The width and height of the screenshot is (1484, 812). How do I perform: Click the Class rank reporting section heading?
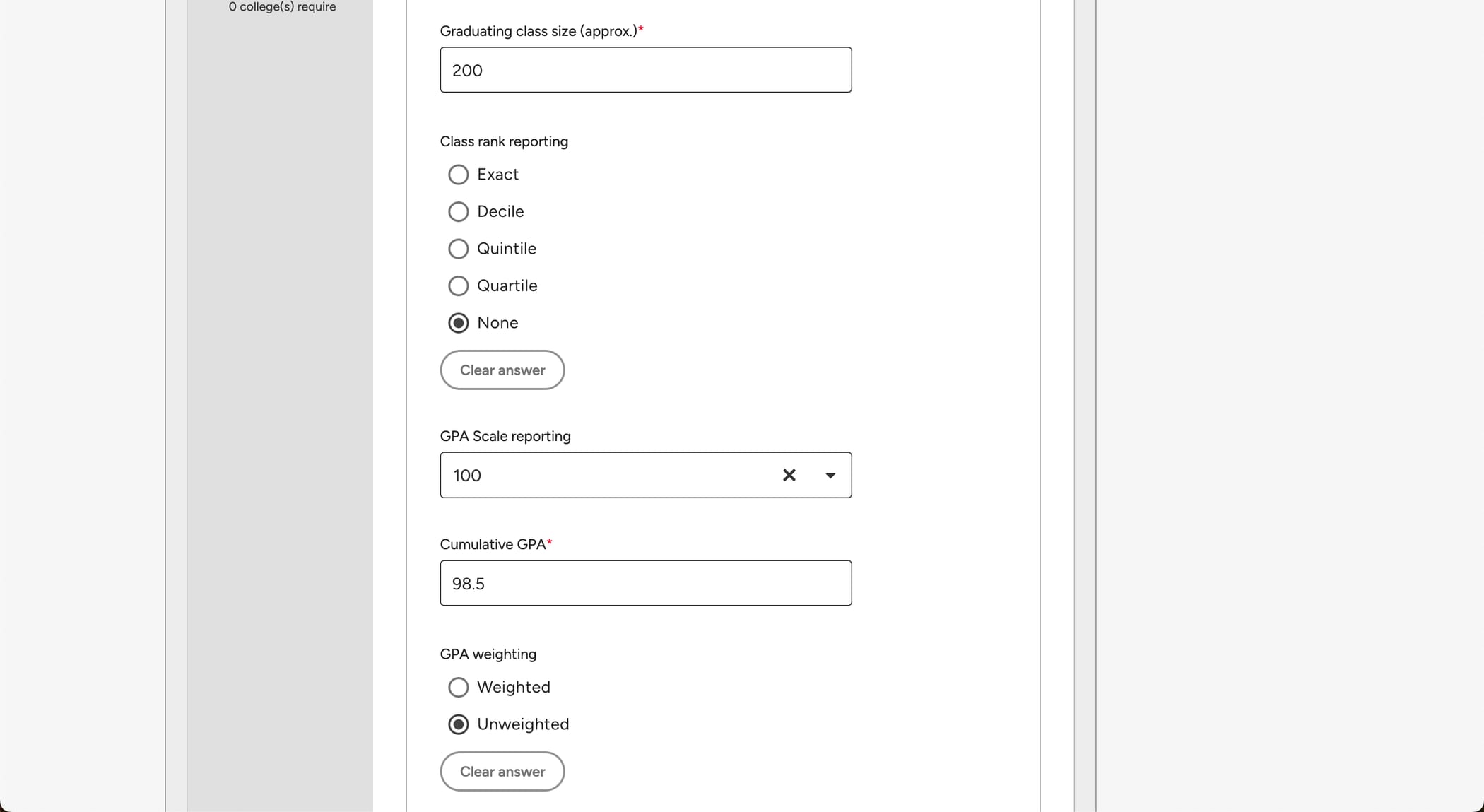point(503,141)
